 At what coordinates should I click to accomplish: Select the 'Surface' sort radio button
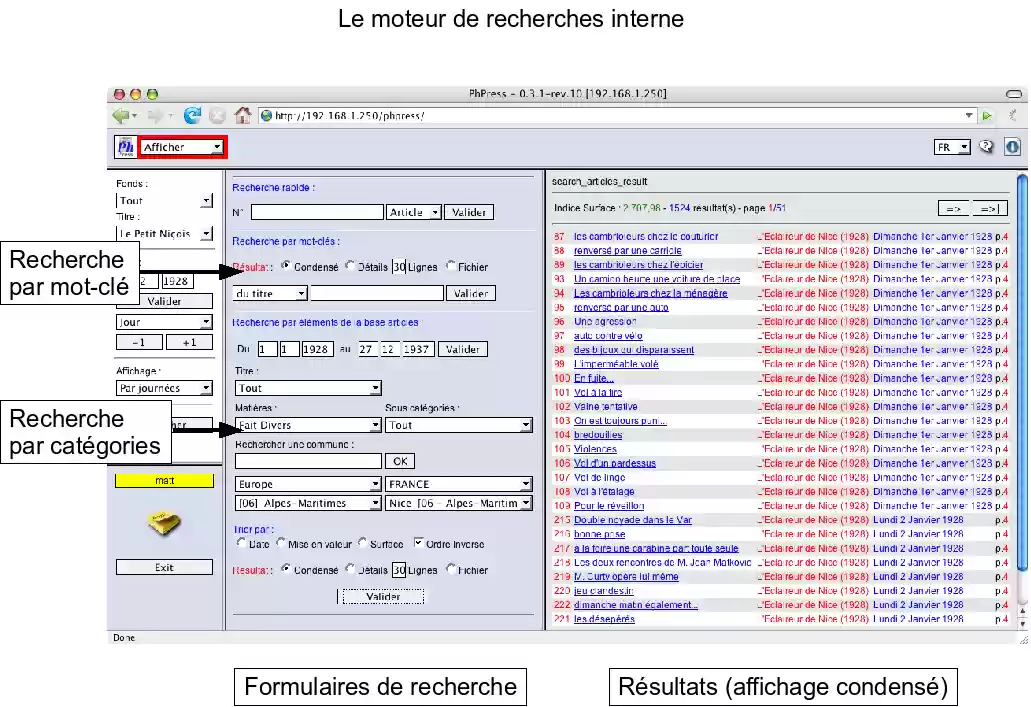click(x=361, y=544)
